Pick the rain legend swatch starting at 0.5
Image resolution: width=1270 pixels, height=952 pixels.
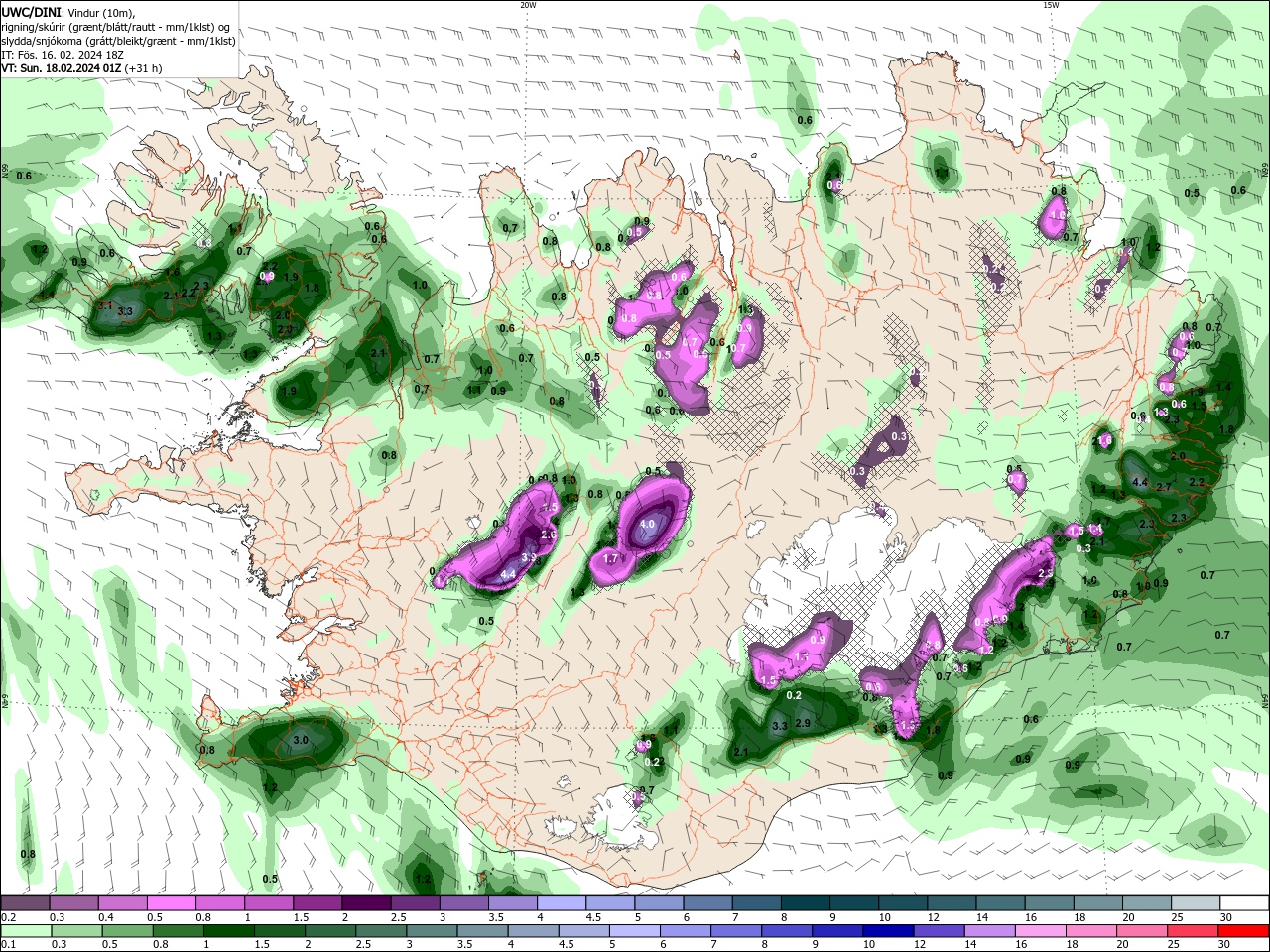(x=127, y=931)
